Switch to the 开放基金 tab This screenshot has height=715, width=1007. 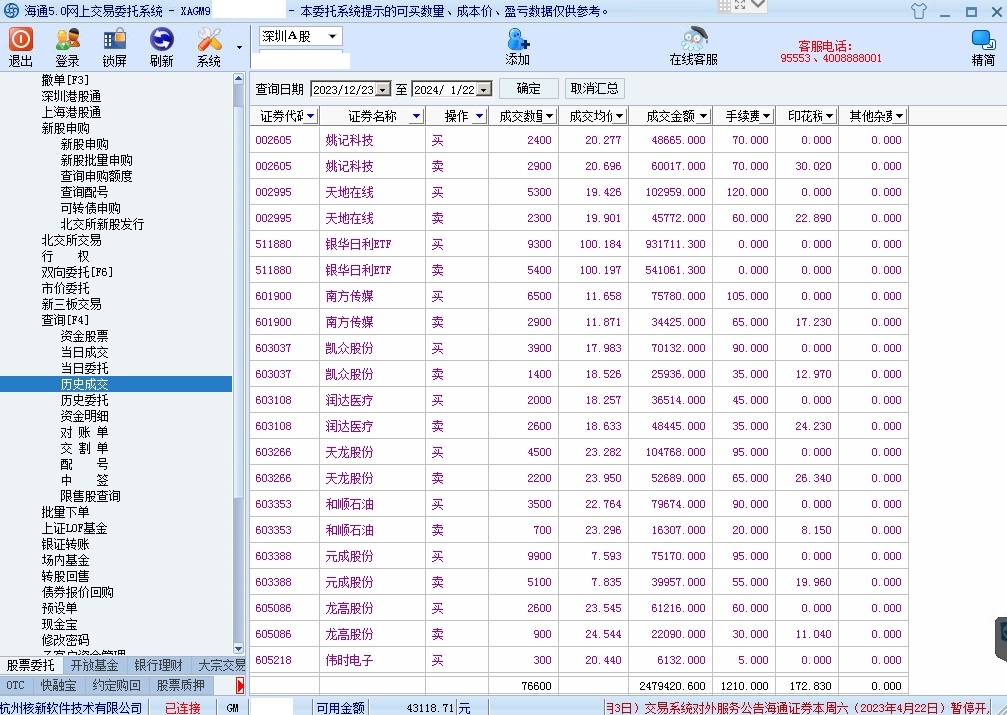pyautogui.click(x=94, y=666)
